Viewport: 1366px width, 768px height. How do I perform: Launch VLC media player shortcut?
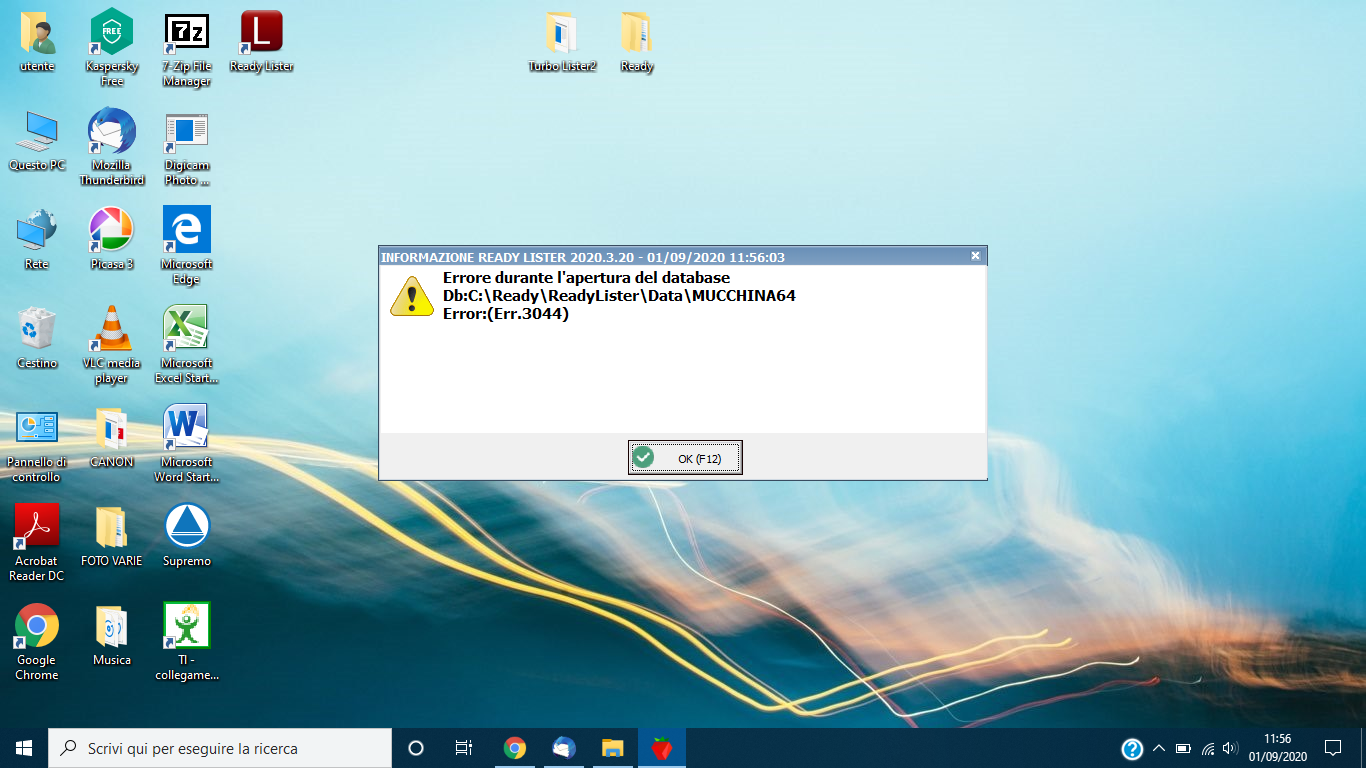point(112,345)
